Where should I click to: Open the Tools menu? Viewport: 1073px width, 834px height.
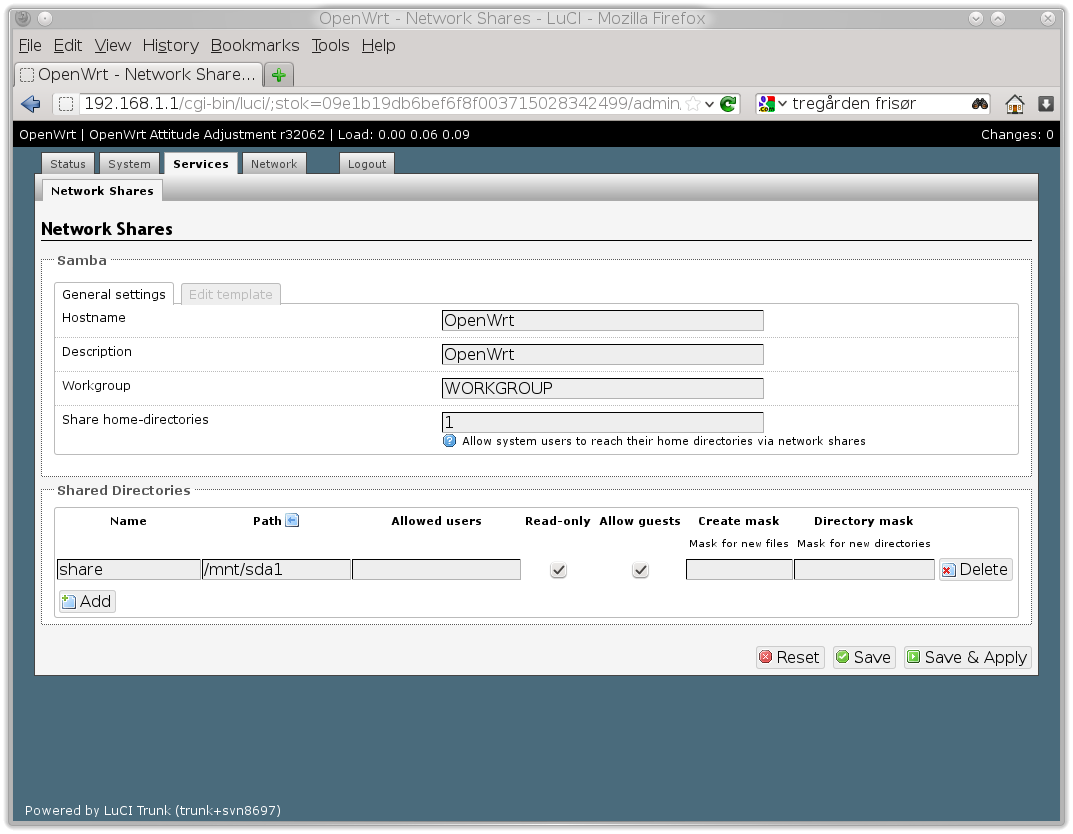[331, 46]
